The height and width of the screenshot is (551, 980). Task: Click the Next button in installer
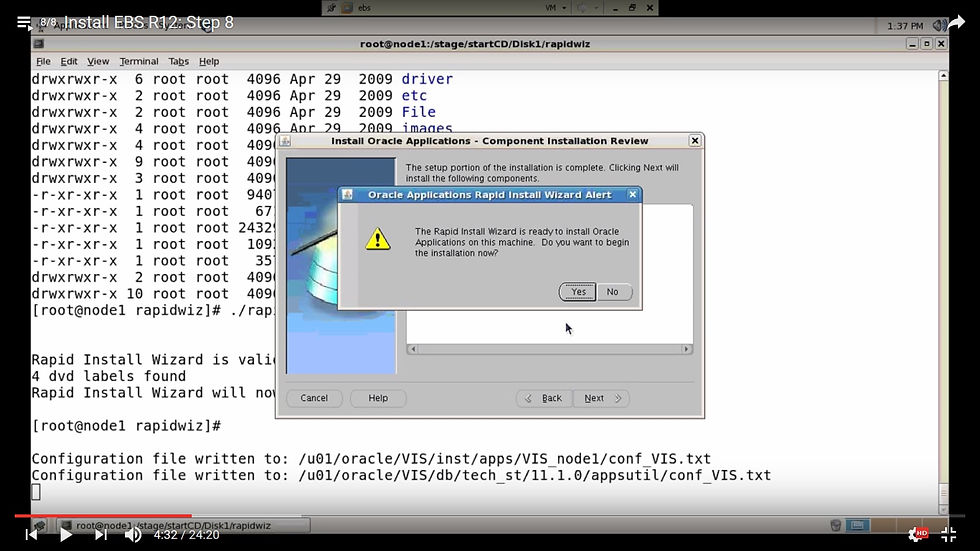point(601,398)
